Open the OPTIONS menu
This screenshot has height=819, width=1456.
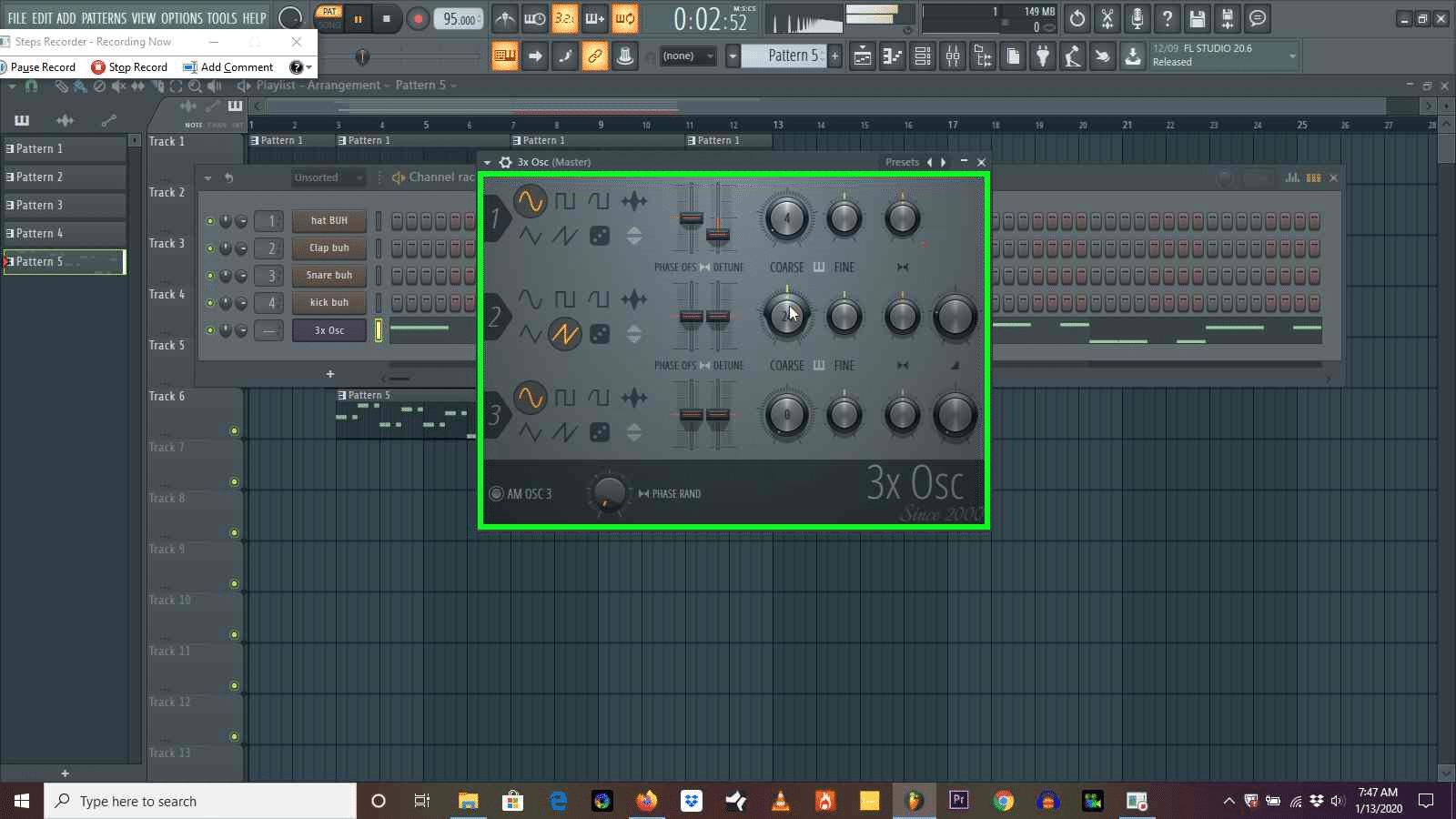(182, 18)
